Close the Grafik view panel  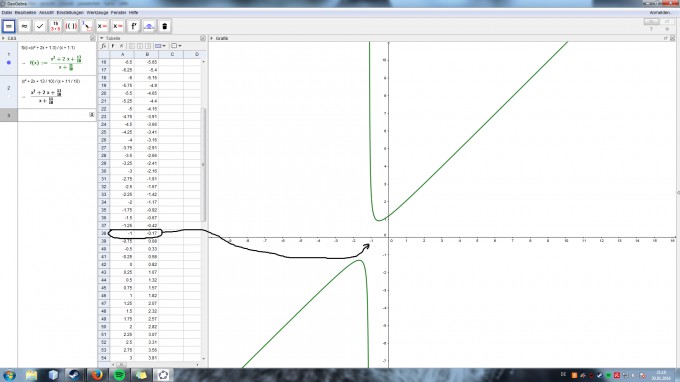[x=673, y=38]
